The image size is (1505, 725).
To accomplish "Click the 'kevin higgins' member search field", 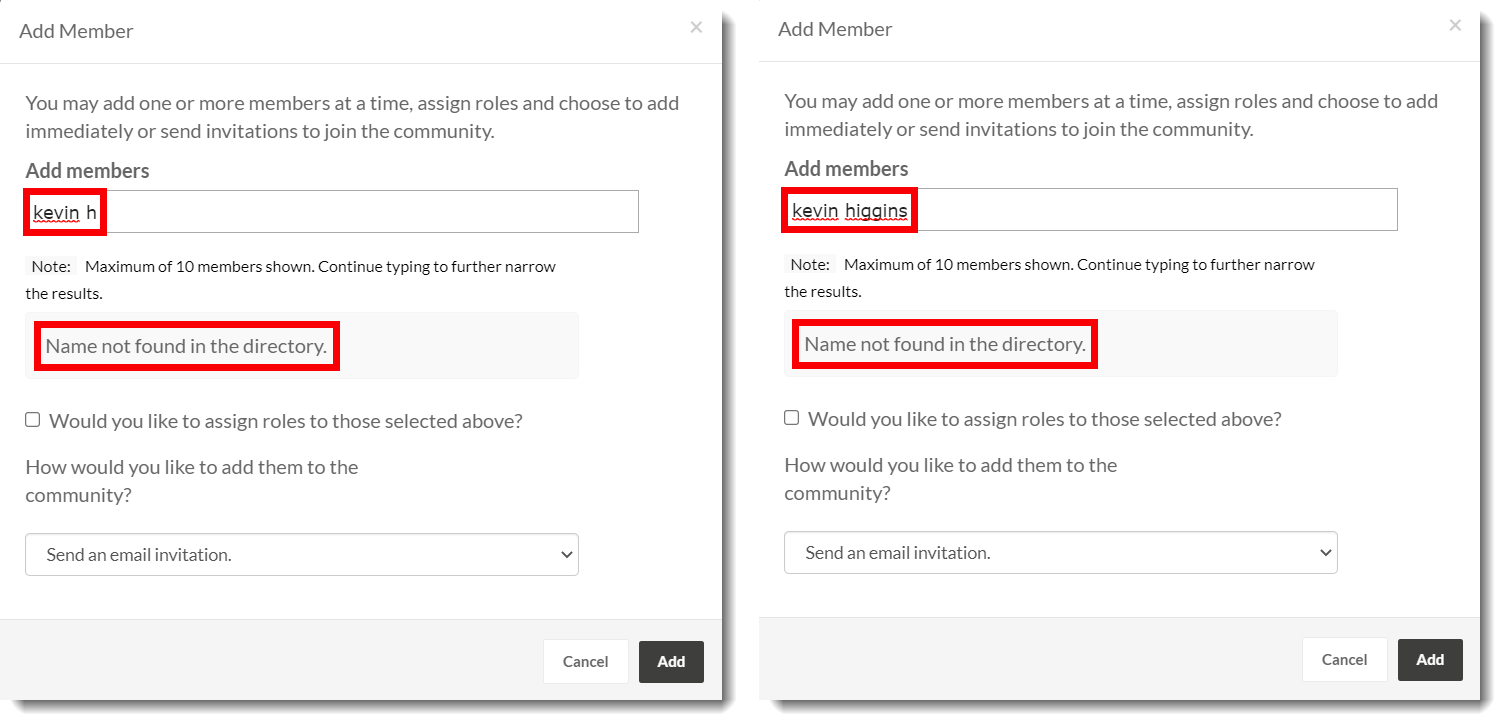I will click(1091, 210).
